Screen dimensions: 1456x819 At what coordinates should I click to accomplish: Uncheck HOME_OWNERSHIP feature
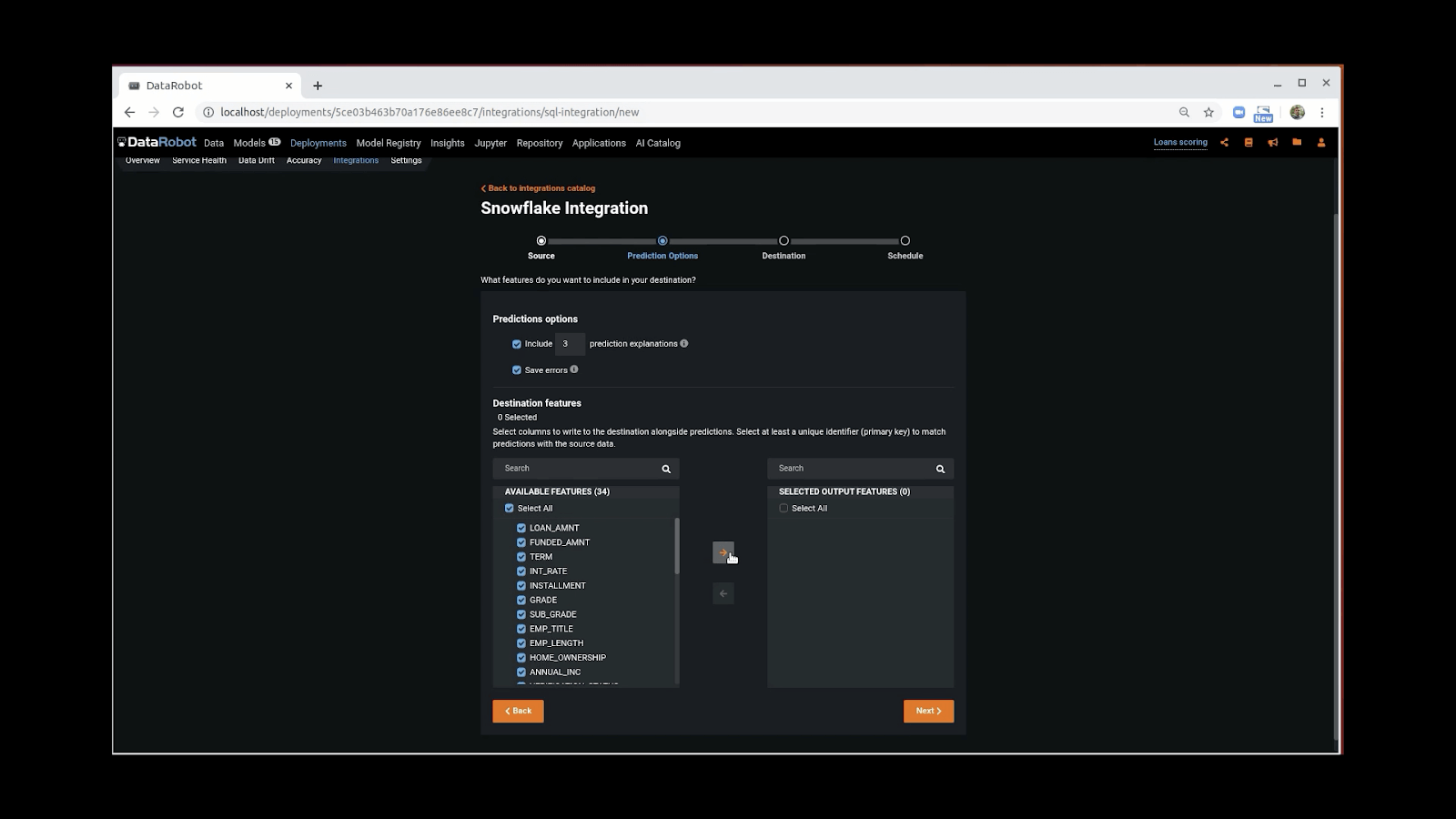[521, 658]
